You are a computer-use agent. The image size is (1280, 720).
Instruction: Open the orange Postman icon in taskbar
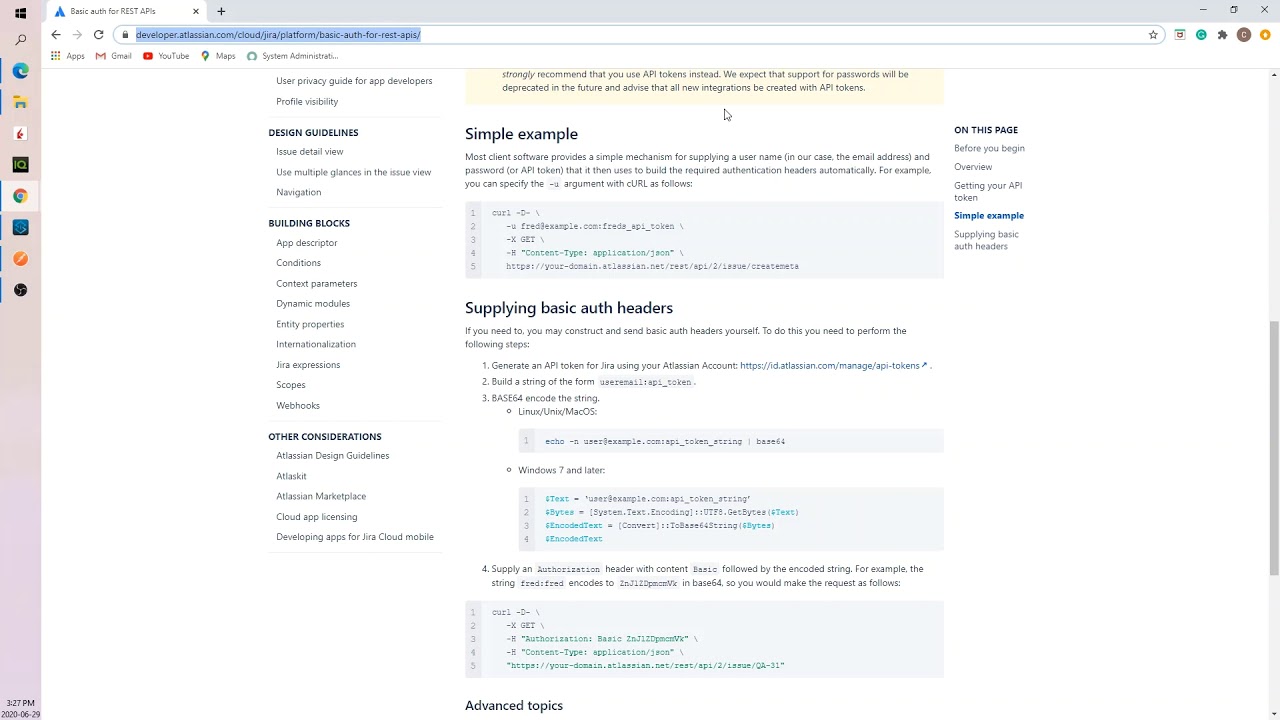[x=20, y=258]
